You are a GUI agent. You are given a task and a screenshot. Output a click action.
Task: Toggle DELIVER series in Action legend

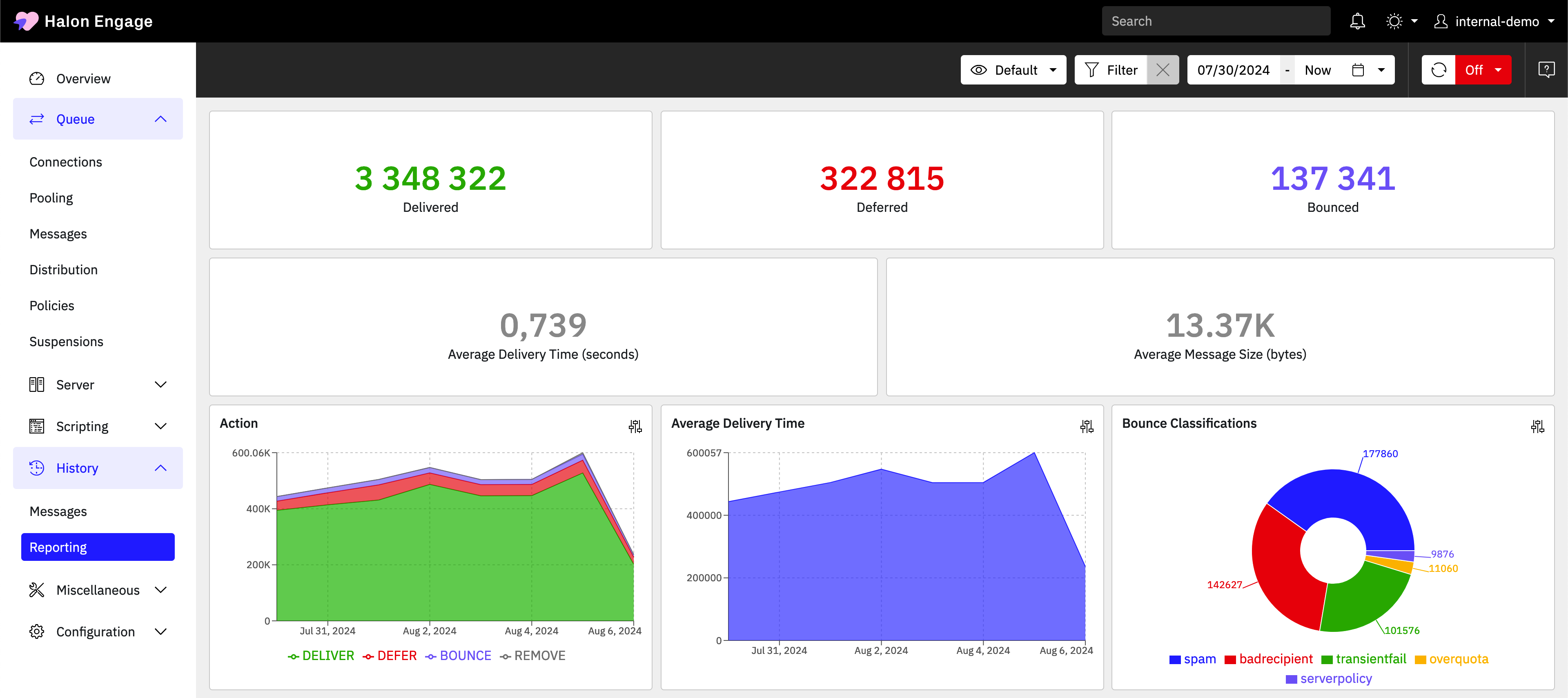click(321, 656)
